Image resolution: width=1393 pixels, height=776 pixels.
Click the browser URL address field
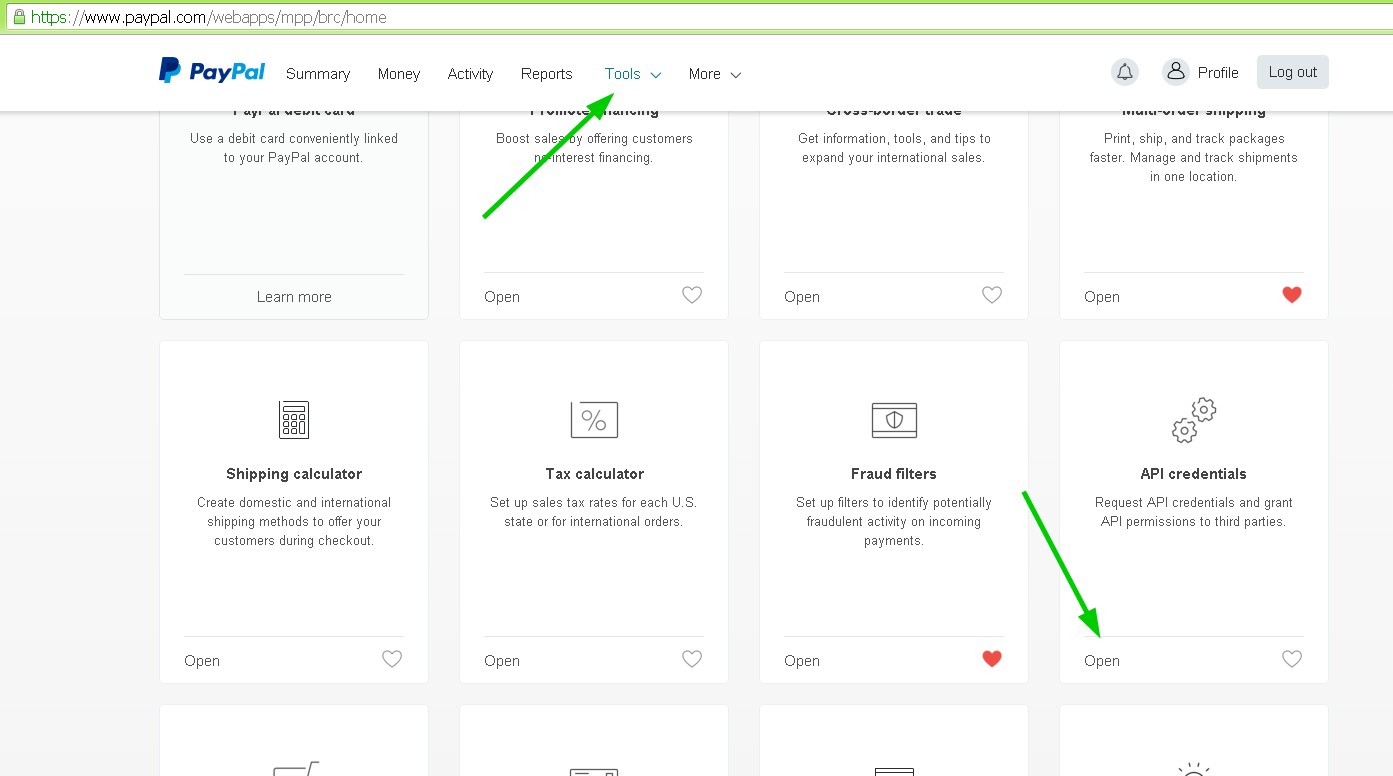click(x=700, y=17)
